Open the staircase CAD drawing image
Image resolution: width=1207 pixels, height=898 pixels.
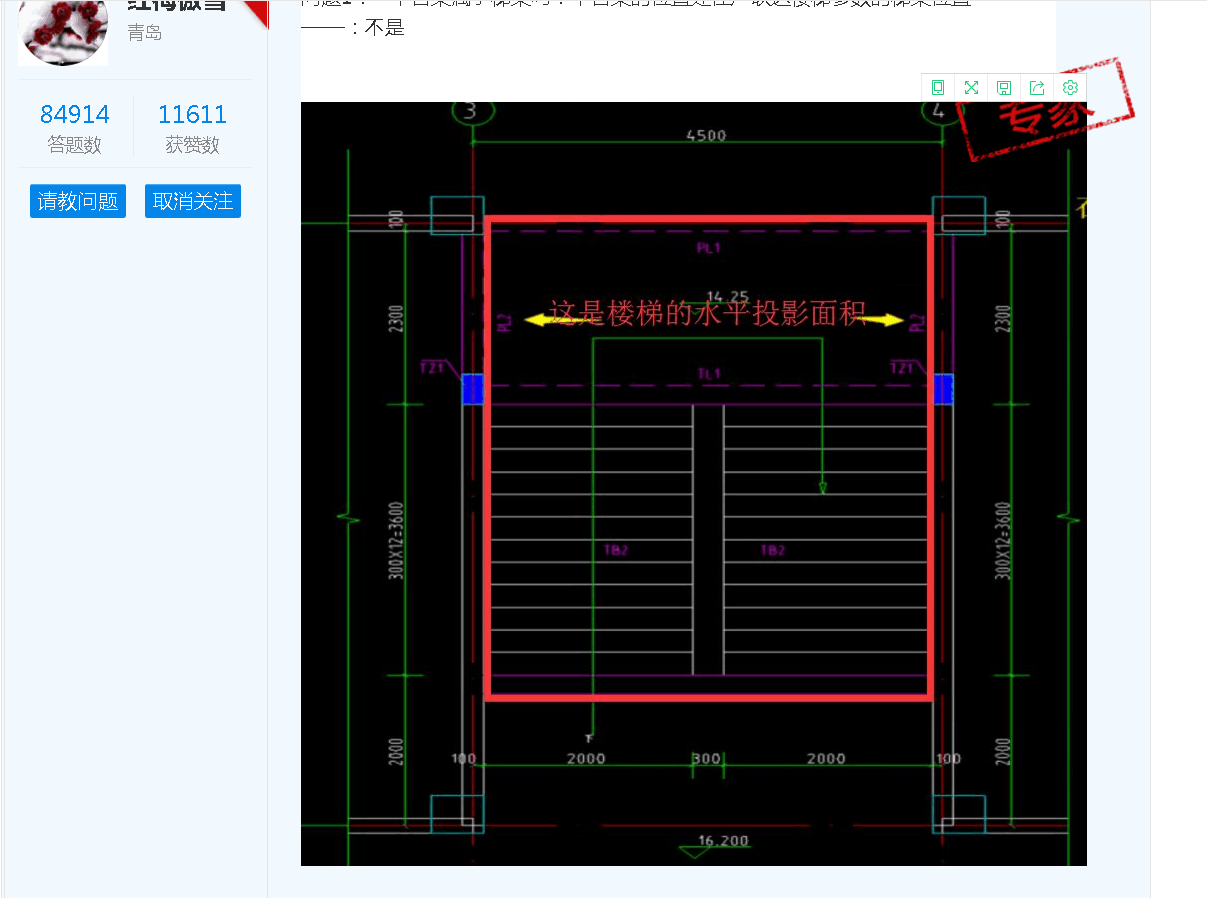[x=694, y=484]
